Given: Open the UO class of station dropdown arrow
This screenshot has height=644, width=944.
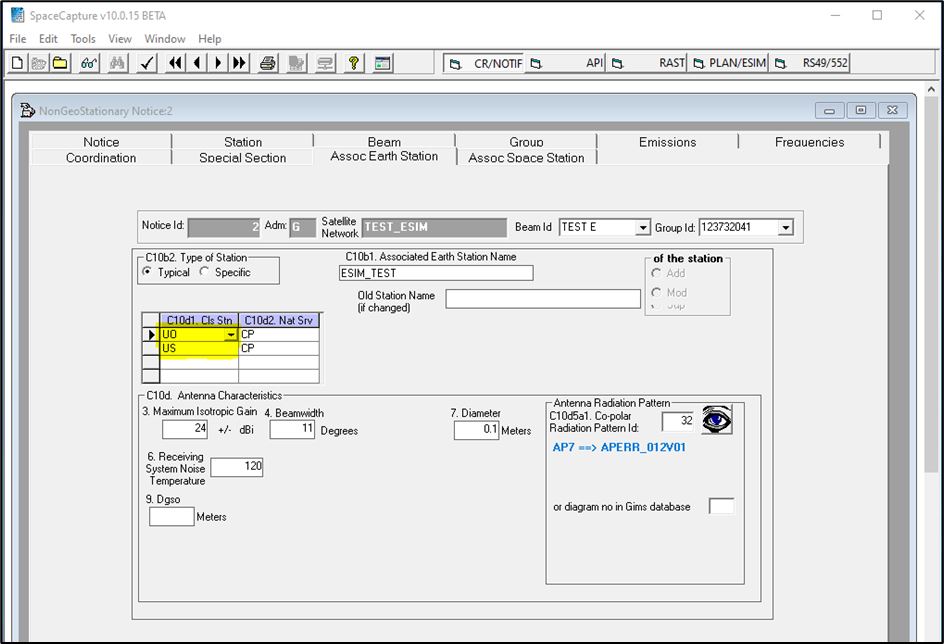Looking at the screenshot, I should [231, 335].
